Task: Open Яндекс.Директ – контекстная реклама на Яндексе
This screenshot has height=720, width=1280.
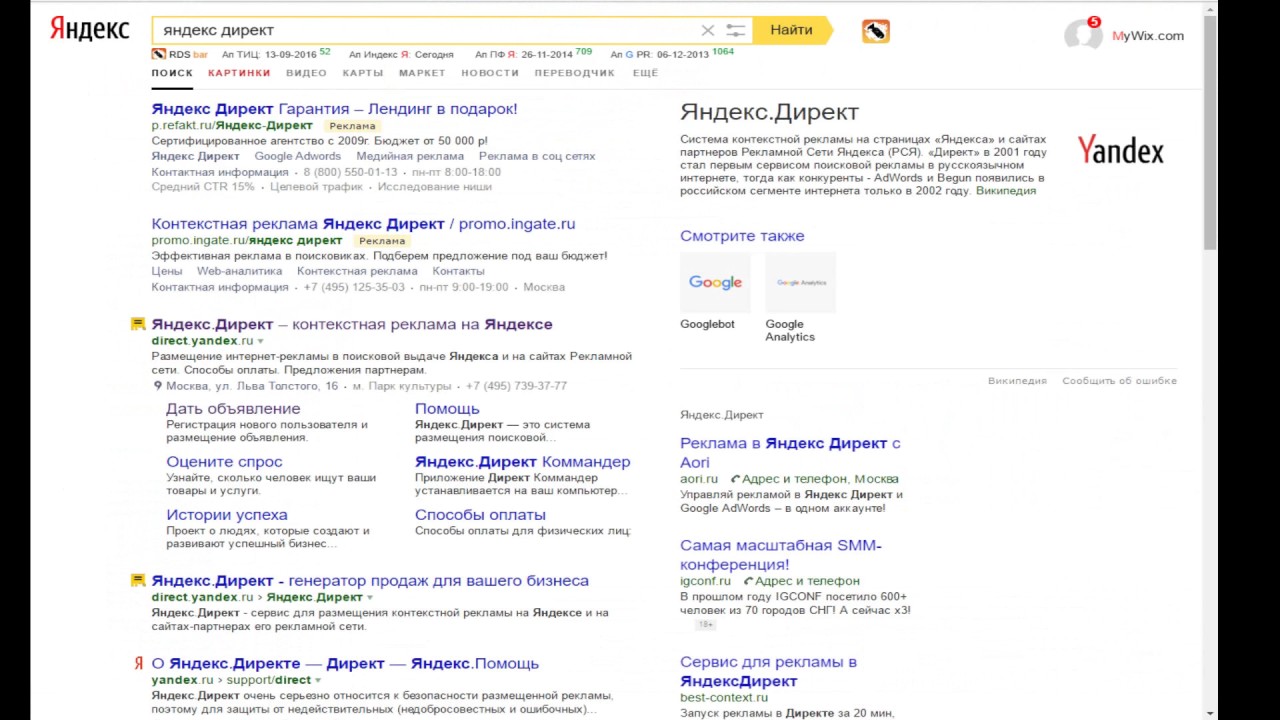Action: pos(352,324)
